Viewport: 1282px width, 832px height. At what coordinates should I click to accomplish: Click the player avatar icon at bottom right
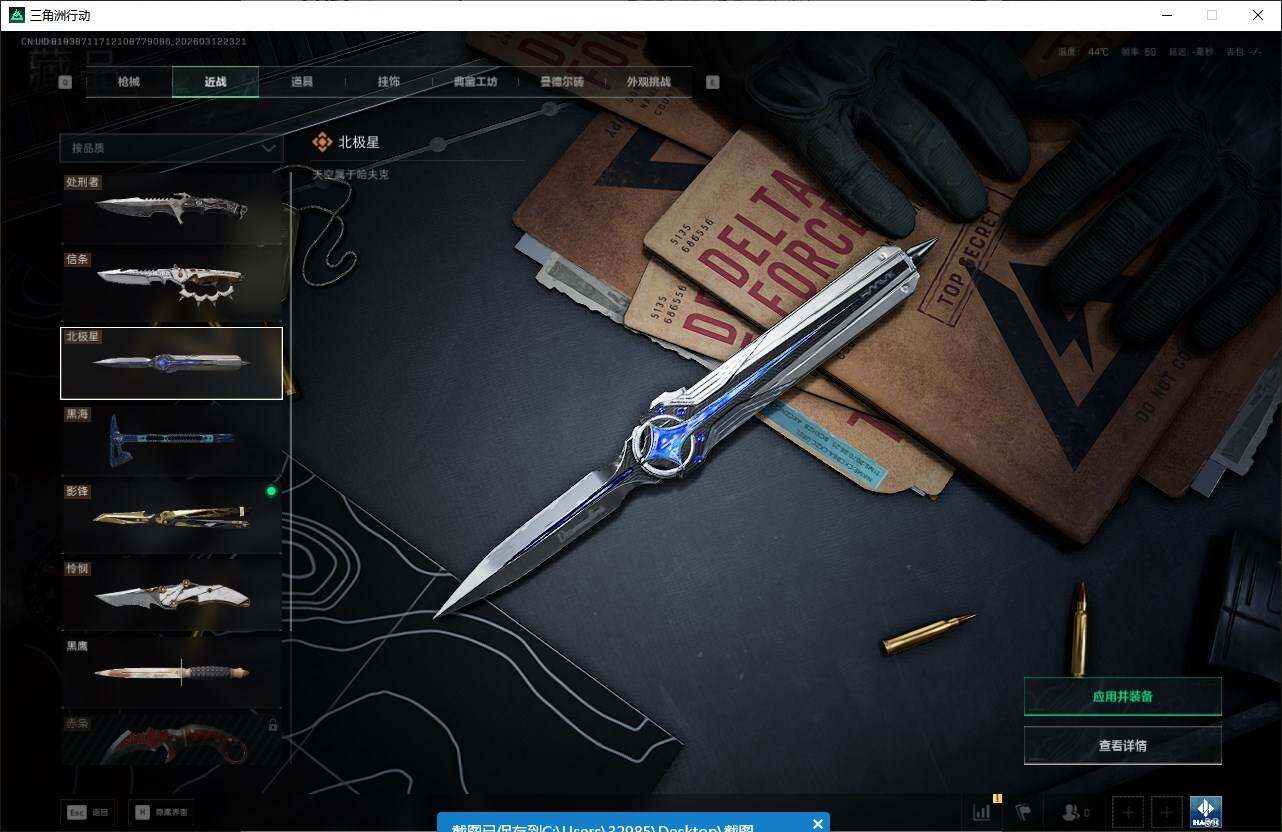pos(1205,812)
